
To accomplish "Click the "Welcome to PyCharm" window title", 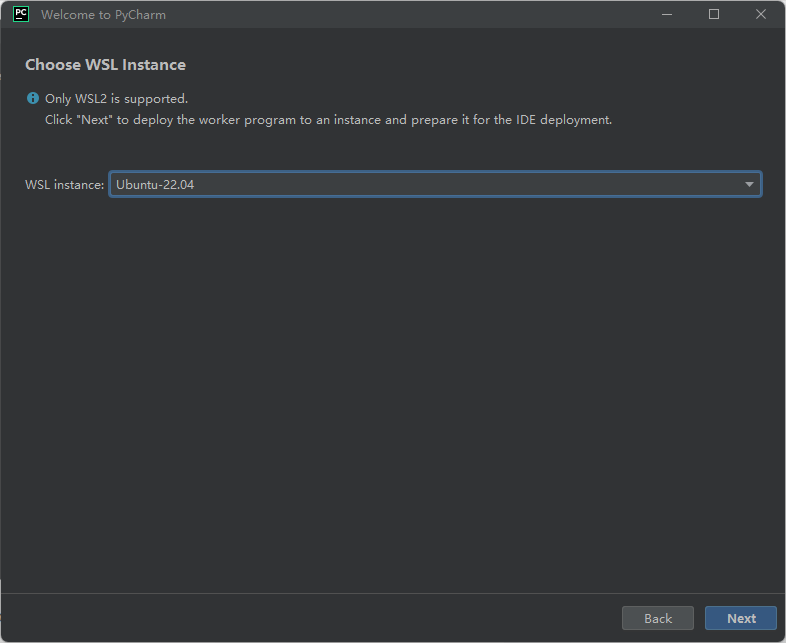I will pyautogui.click(x=103, y=15).
